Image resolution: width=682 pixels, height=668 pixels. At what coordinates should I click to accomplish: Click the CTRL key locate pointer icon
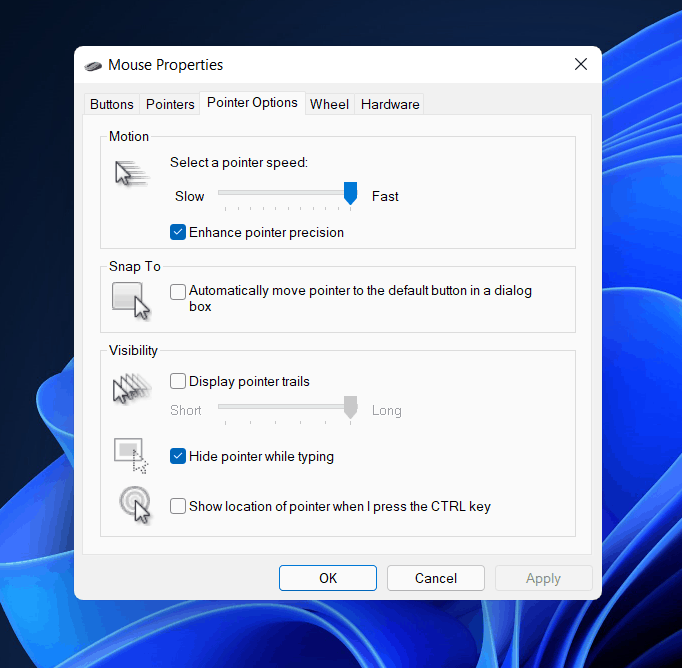coord(135,505)
